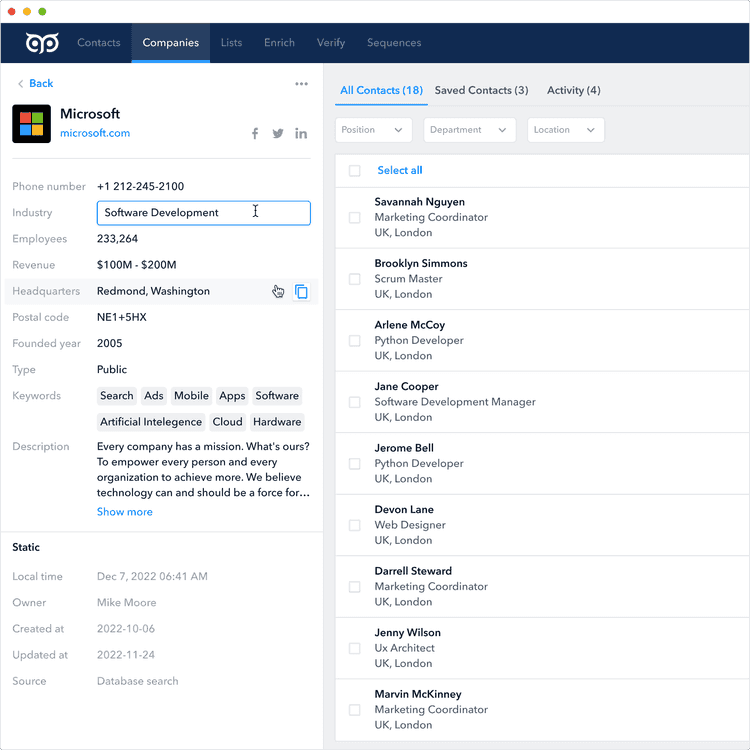The image size is (750, 750).
Task: Tick the checkbox for Savannah Nguyen
Action: pos(355,218)
